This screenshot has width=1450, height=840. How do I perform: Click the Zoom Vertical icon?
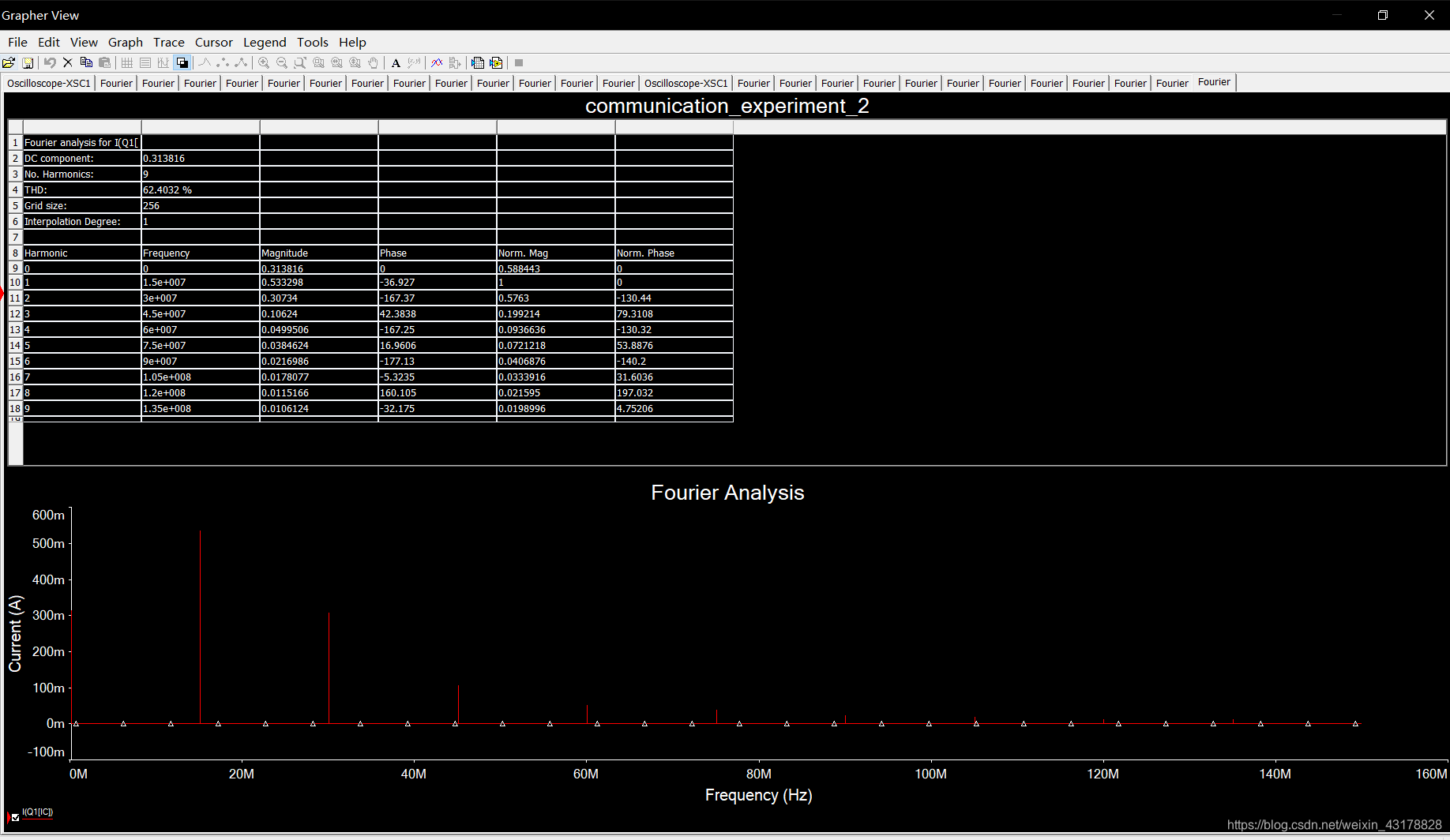355,63
